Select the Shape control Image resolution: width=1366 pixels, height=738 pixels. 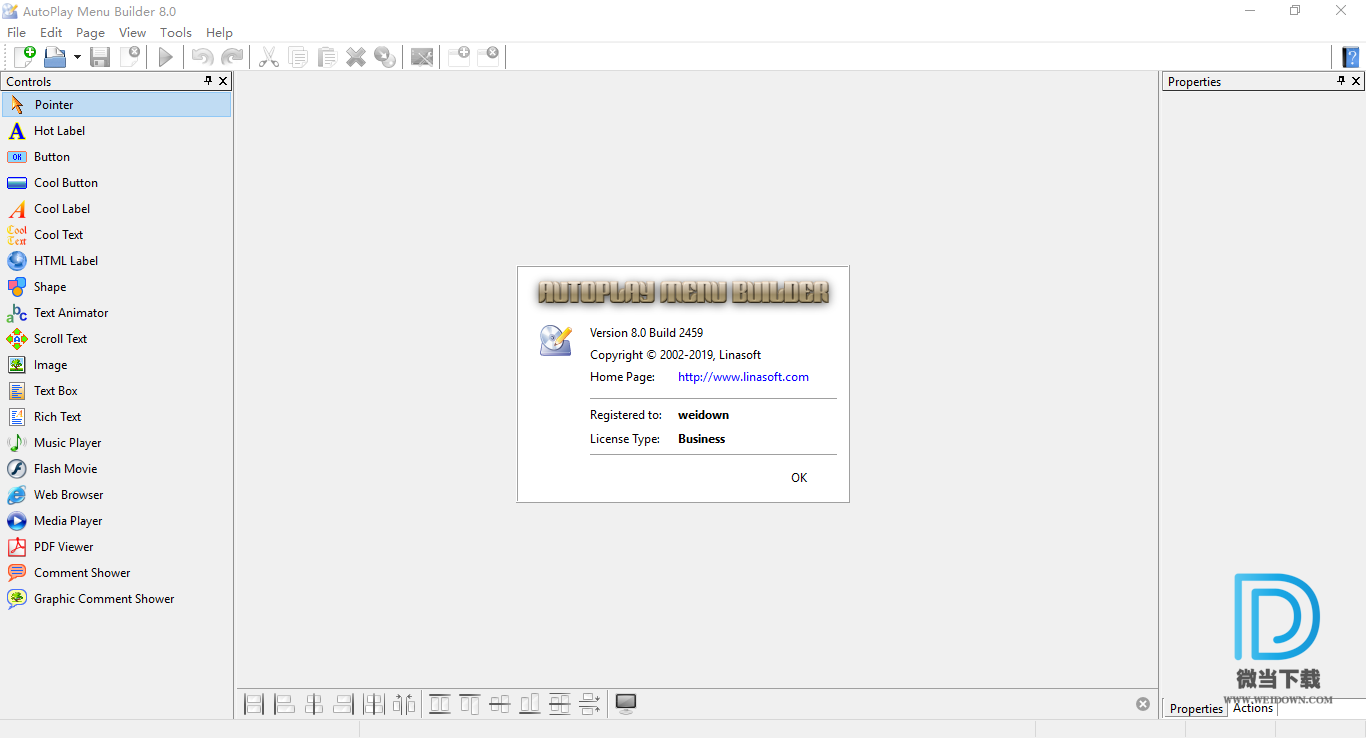pos(116,286)
